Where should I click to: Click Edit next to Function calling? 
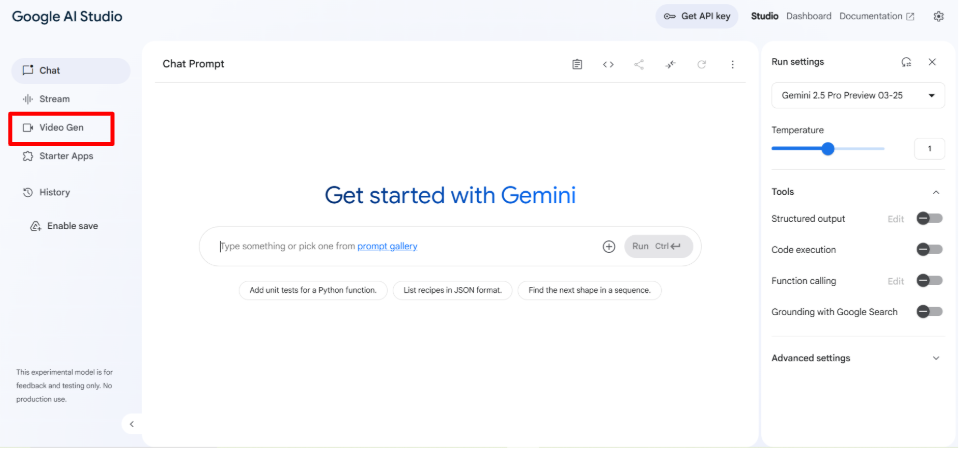(896, 281)
